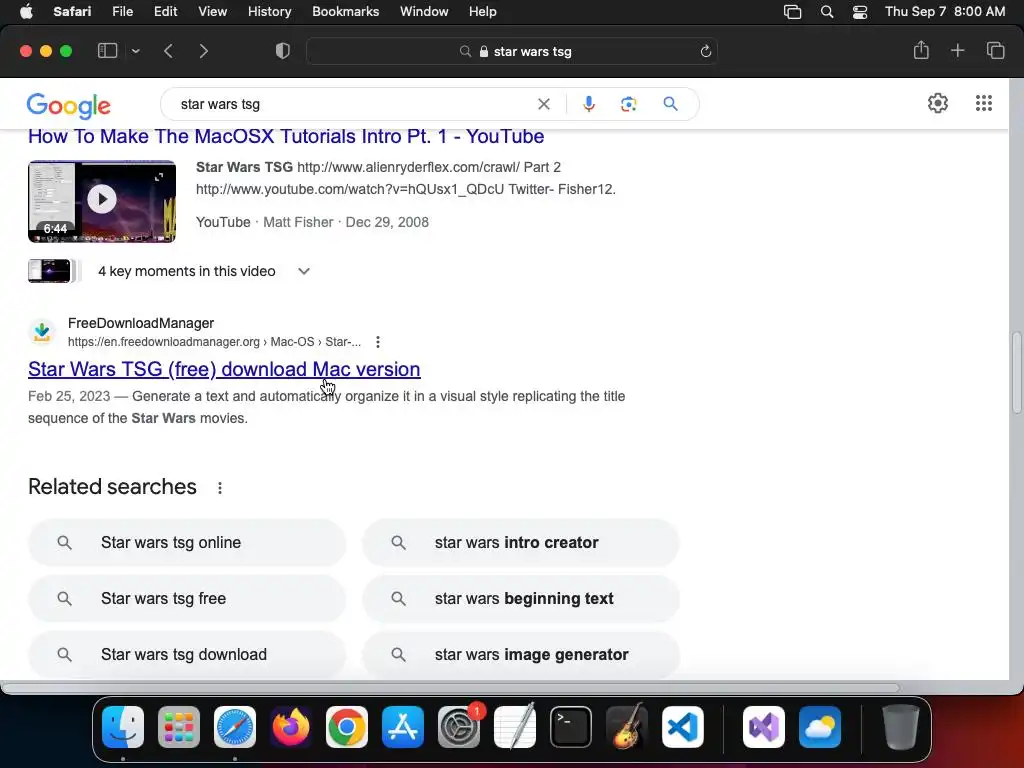Clear the Google search query
Image resolution: width=1024 pixels, height=768 pixels.
[543, 104]
